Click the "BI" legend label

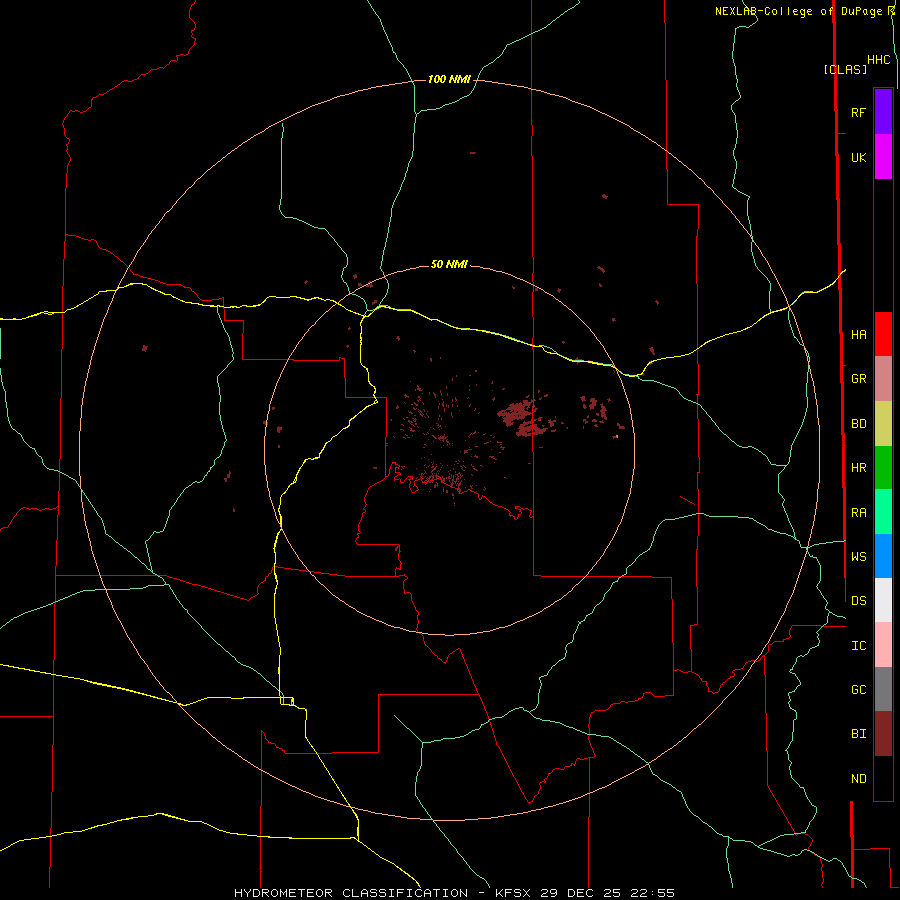[858, 734]
